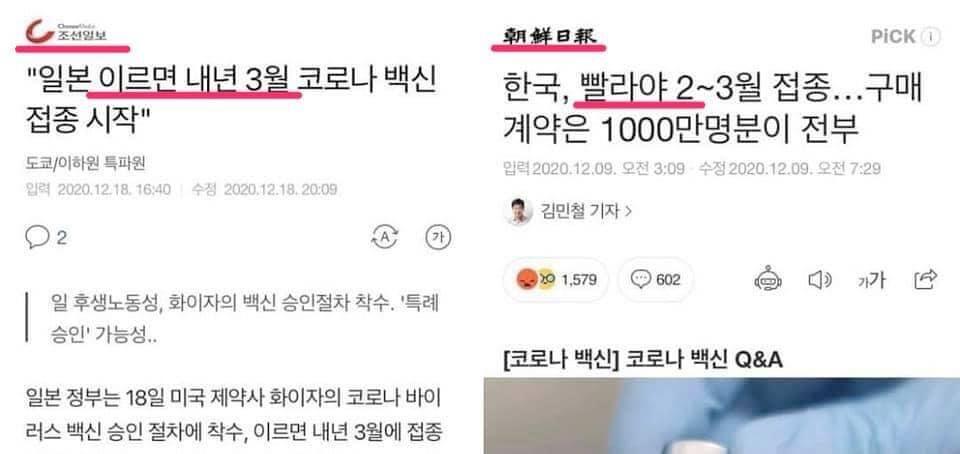
Task: Open the Japan vaccine headline
Action: point(232,99)
